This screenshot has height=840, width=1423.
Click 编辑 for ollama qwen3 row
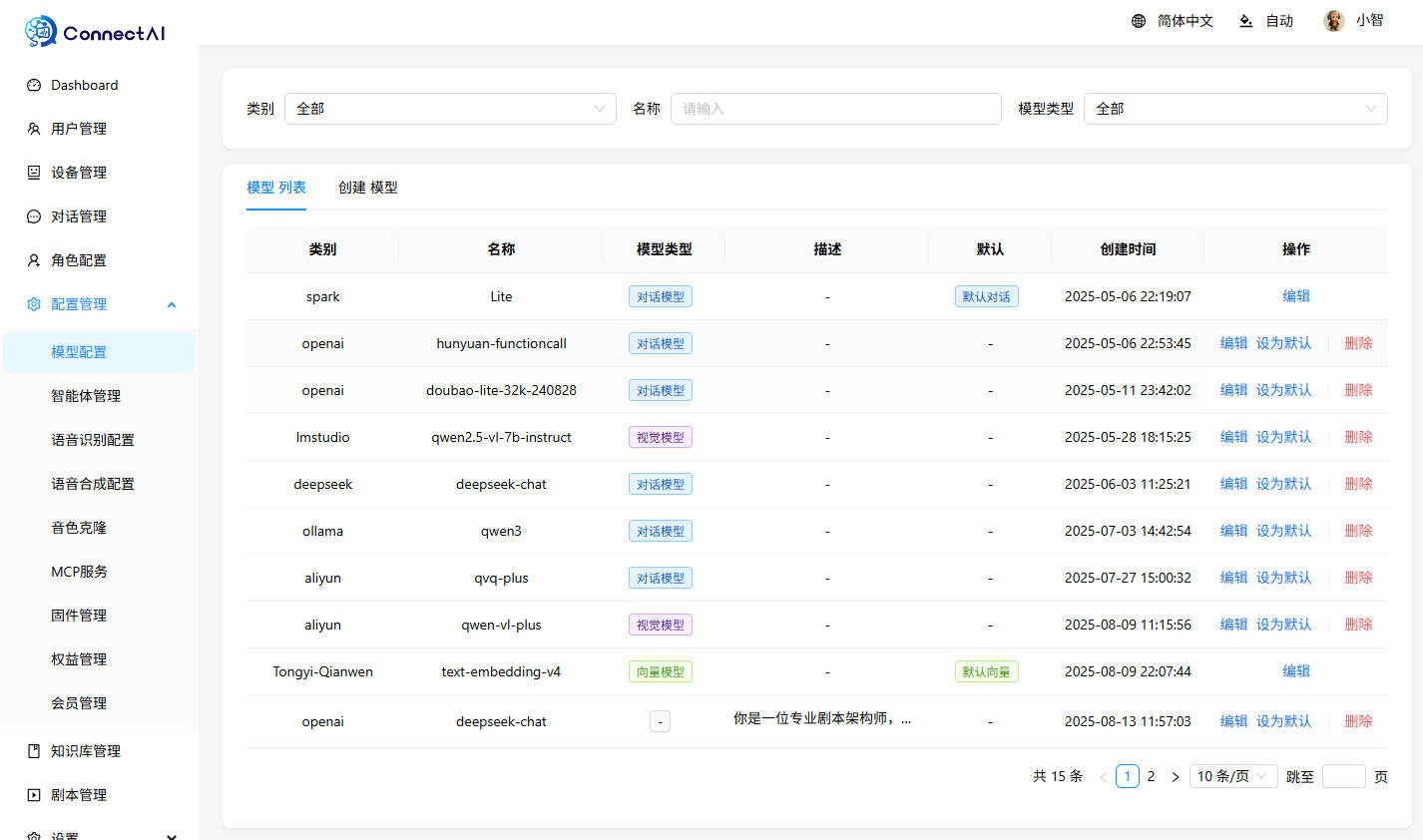click(1233, 531)
